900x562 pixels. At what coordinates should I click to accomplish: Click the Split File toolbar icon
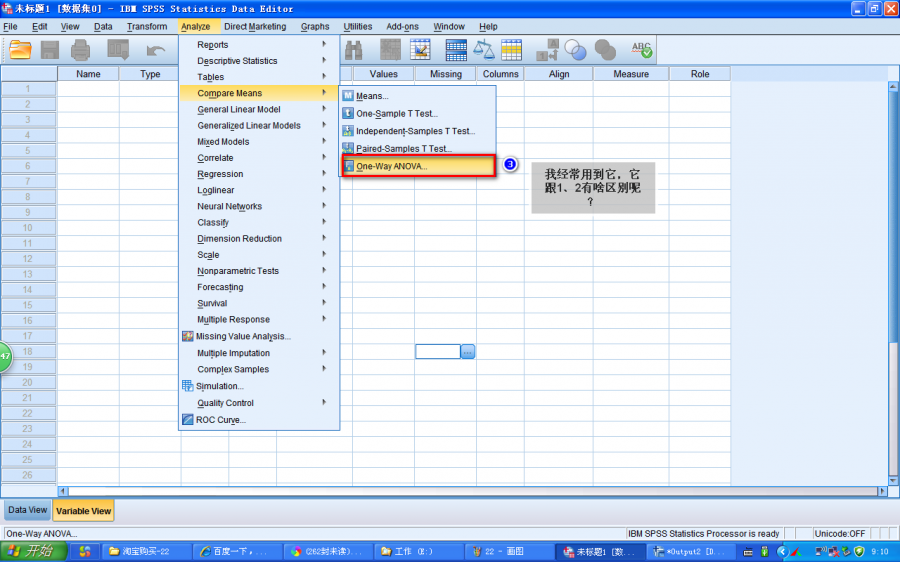456,50
